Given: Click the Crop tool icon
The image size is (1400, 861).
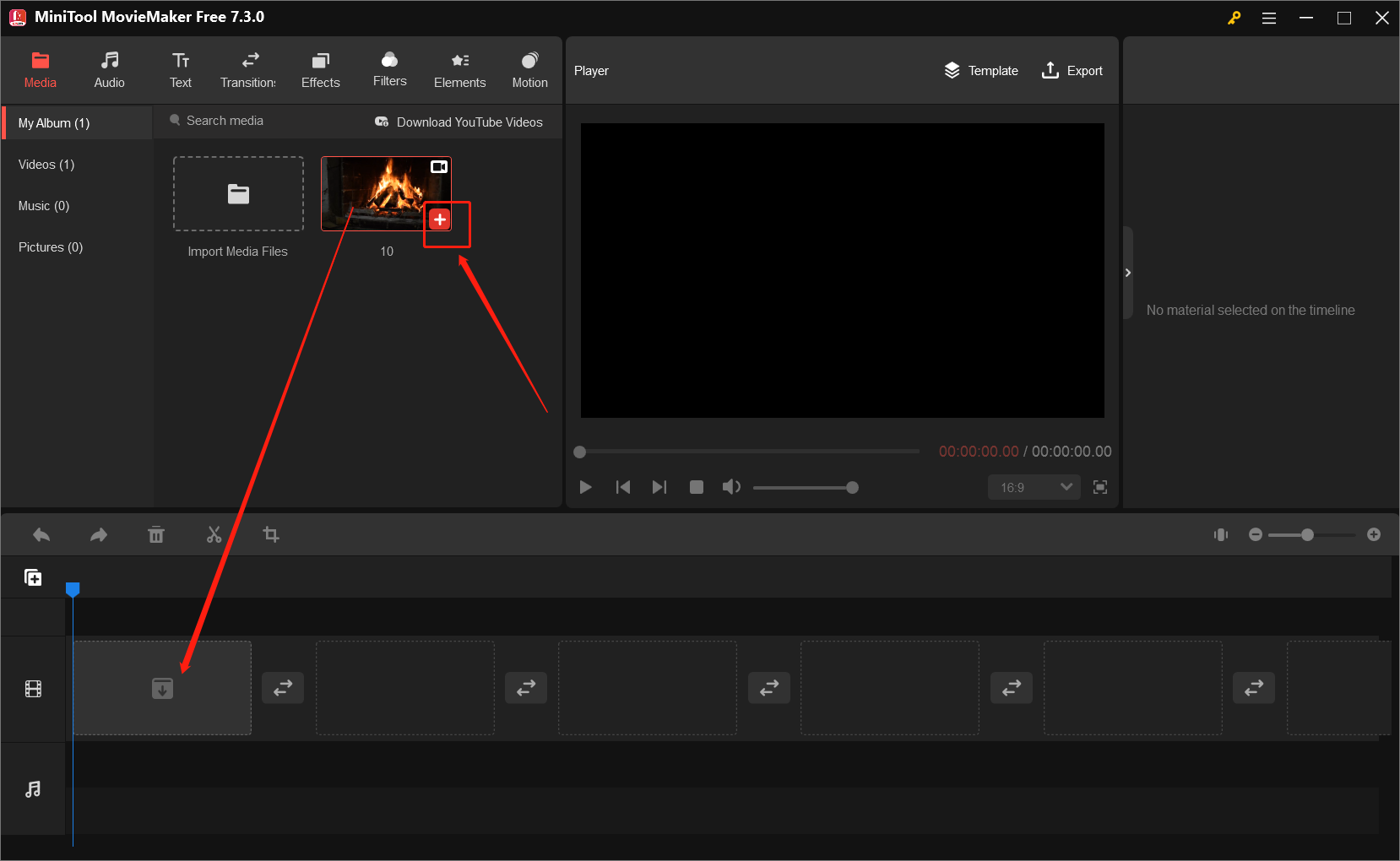Looking at the screenshot, I should click(x=271, y=534).
